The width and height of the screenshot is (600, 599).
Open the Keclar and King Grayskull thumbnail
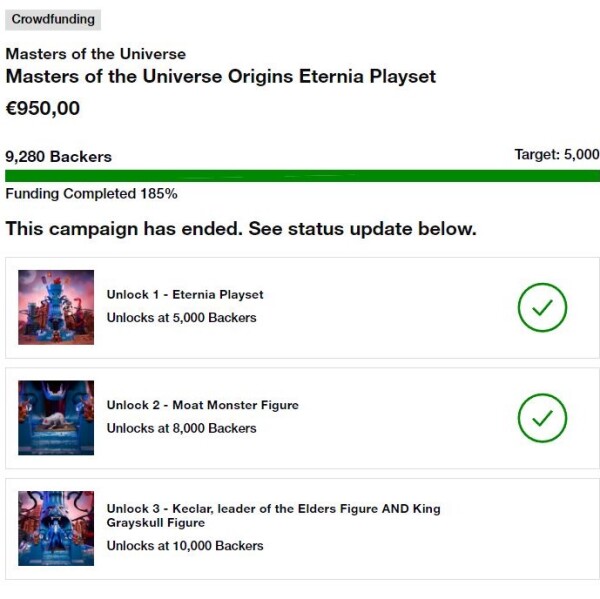[x=56, y=528]
